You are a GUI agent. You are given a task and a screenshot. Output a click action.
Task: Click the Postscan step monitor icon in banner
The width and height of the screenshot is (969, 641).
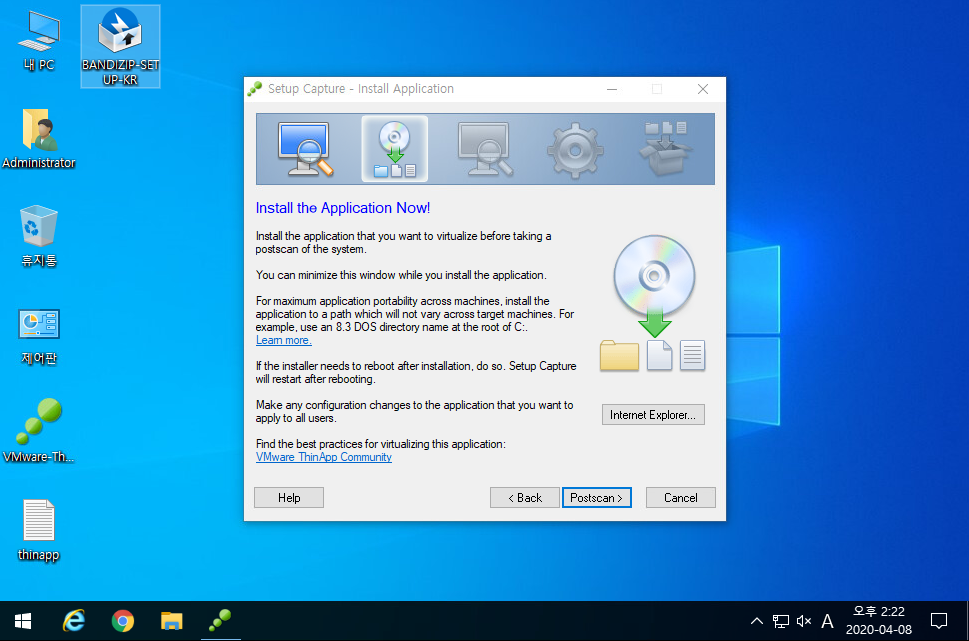485,149
